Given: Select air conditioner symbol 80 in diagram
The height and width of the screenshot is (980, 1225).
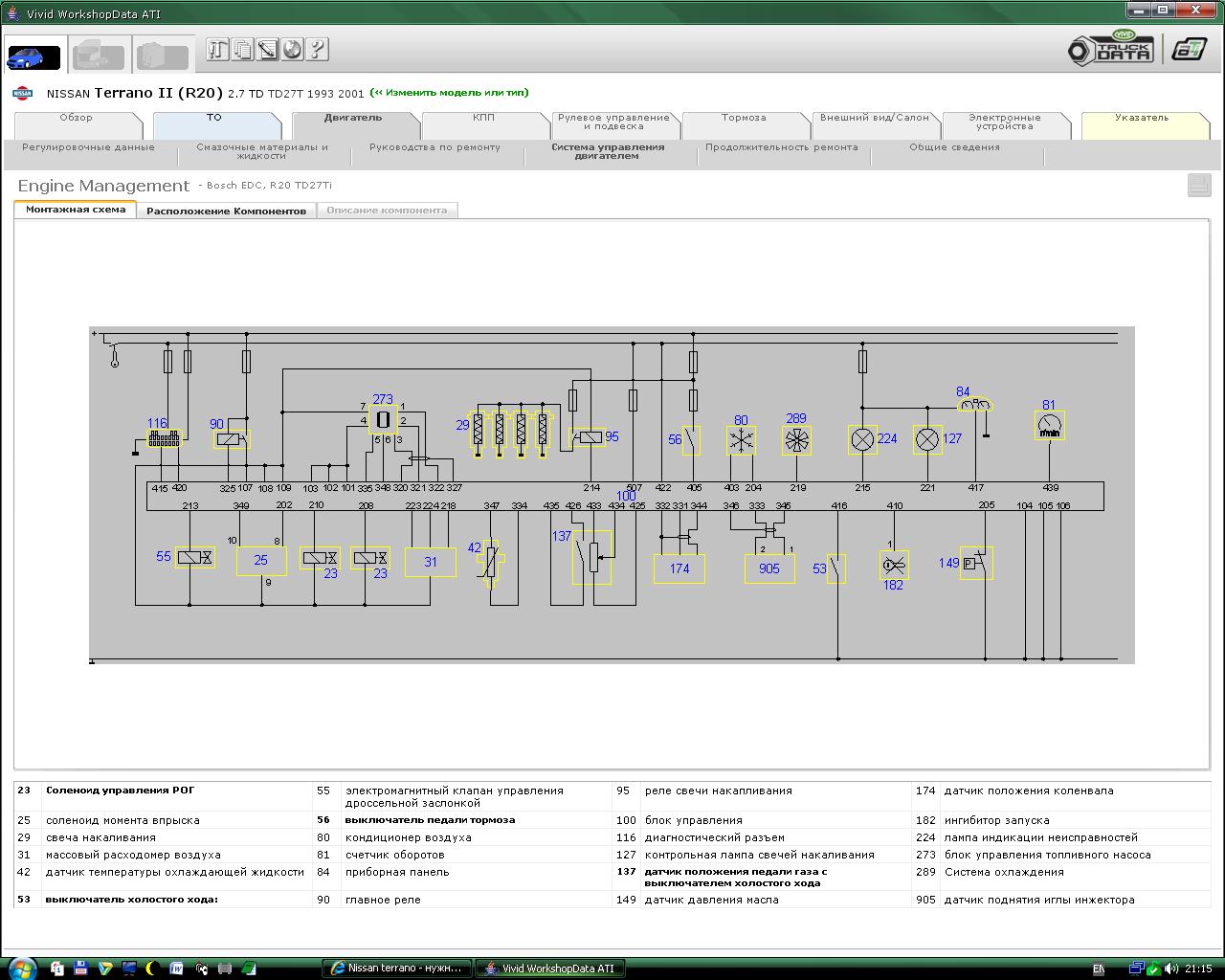Looking at the screenshot, I should tap(741, 440).
